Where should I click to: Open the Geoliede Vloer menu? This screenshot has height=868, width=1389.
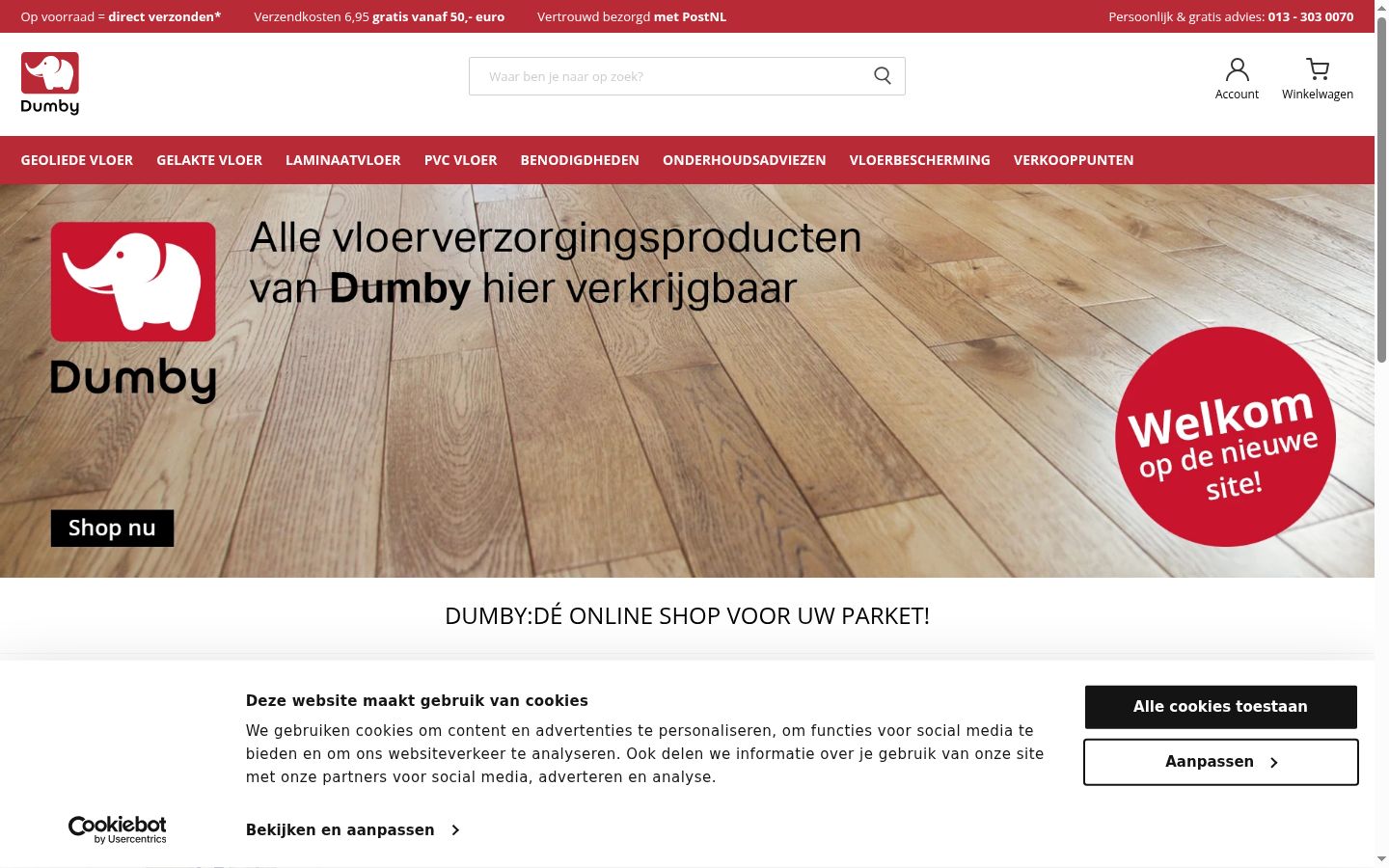77,160
